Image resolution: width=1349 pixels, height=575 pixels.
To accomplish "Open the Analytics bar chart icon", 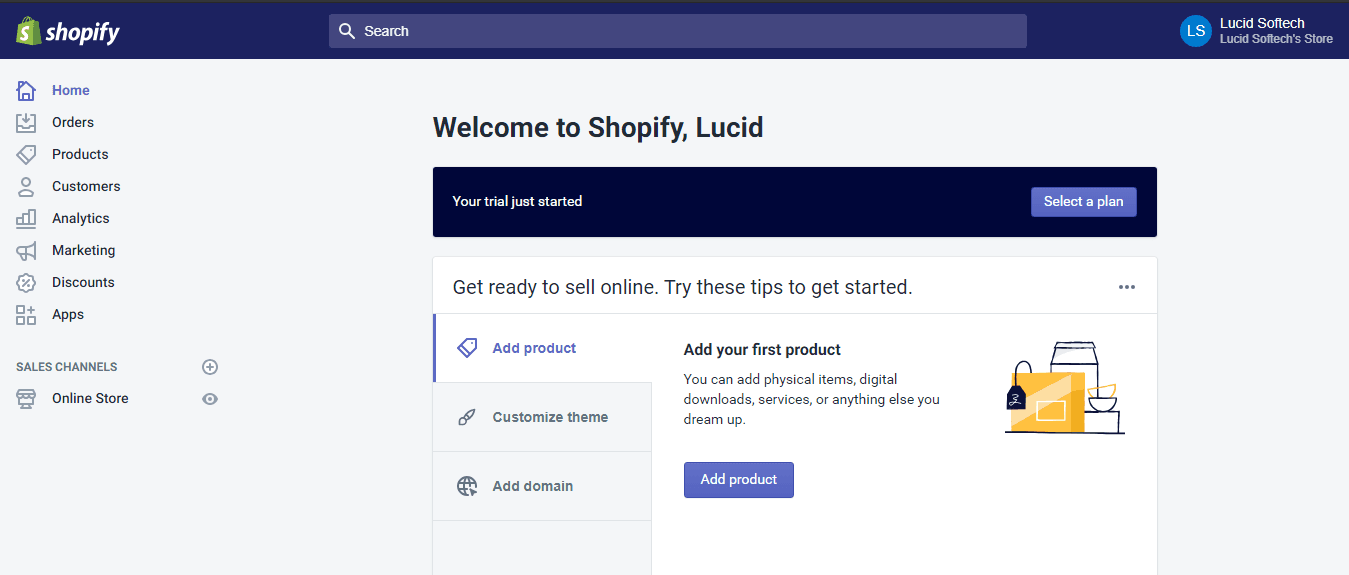I will point(26,218).
